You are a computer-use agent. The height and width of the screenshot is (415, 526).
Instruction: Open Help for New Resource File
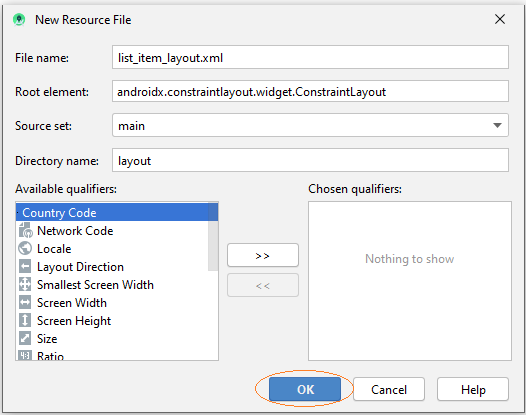tap(473, 389)
